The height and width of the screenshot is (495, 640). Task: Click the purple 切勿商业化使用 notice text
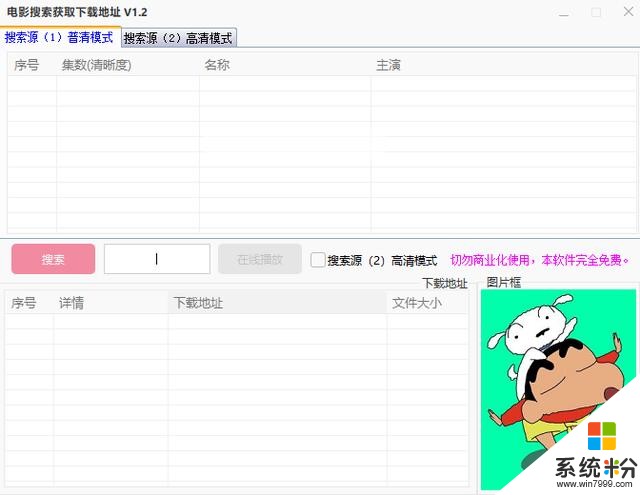pos(540,260)
